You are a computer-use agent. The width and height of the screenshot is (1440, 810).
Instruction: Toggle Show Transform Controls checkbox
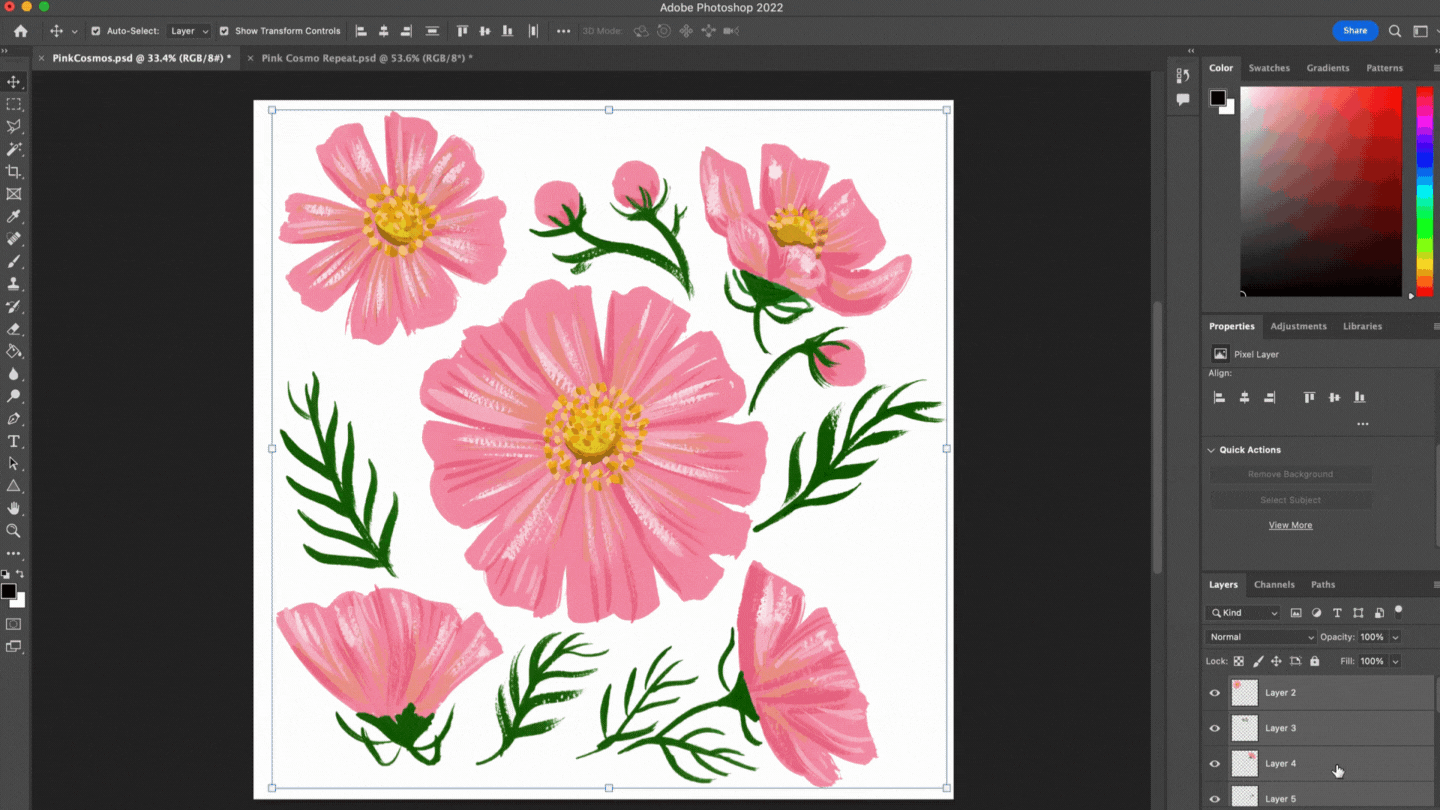pyautogui.click(x=223, y=30)
